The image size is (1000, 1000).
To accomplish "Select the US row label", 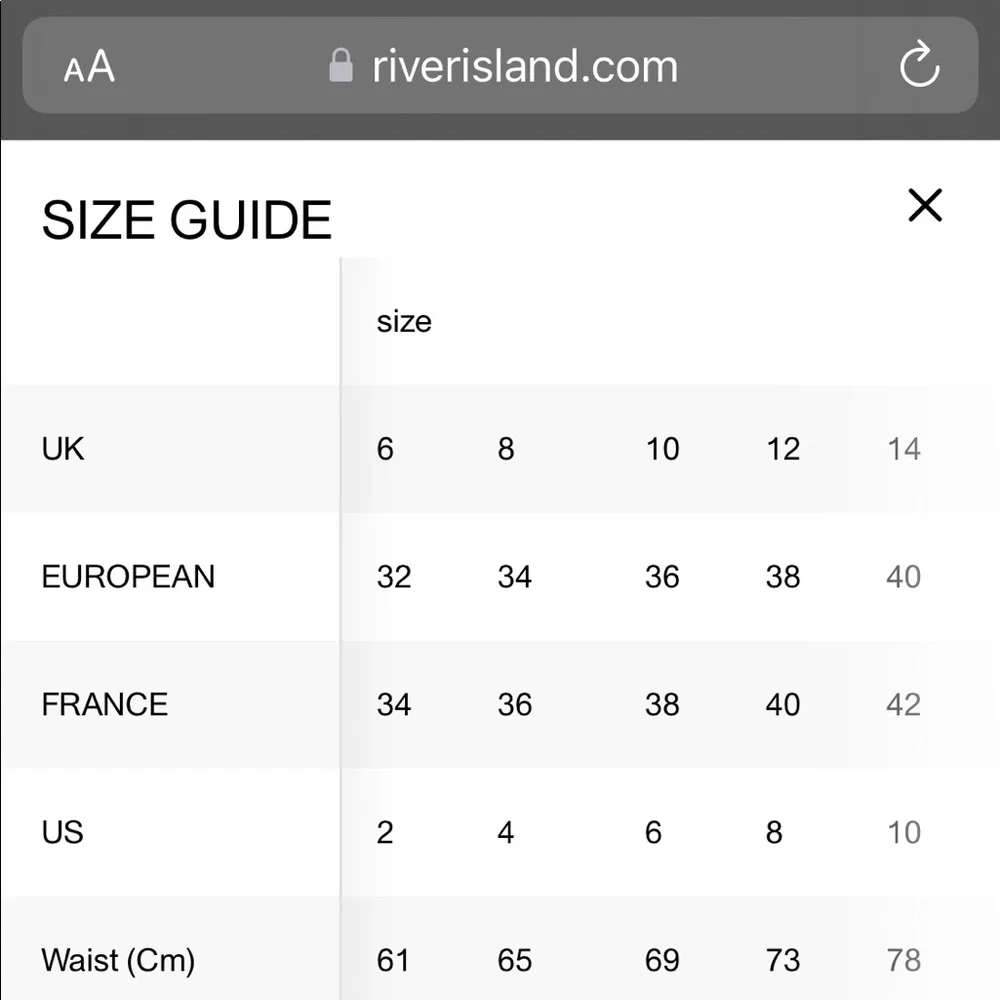I will tap(62, 832).
